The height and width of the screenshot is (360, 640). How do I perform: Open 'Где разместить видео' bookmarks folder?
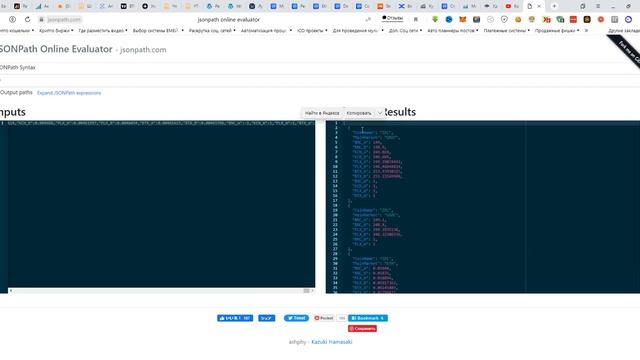tap(102, 31)
